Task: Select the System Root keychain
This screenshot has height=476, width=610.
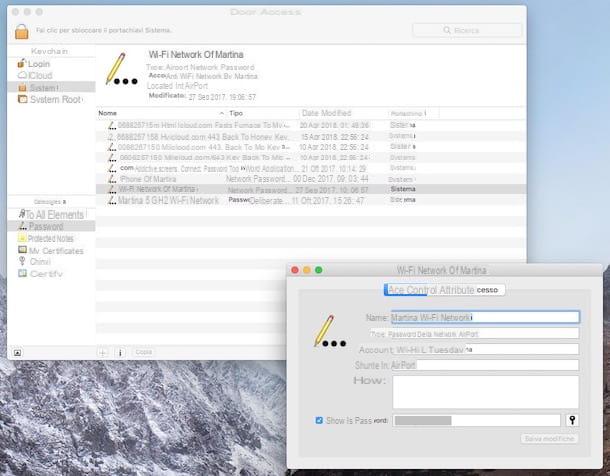Action: [x=50, y=100]
